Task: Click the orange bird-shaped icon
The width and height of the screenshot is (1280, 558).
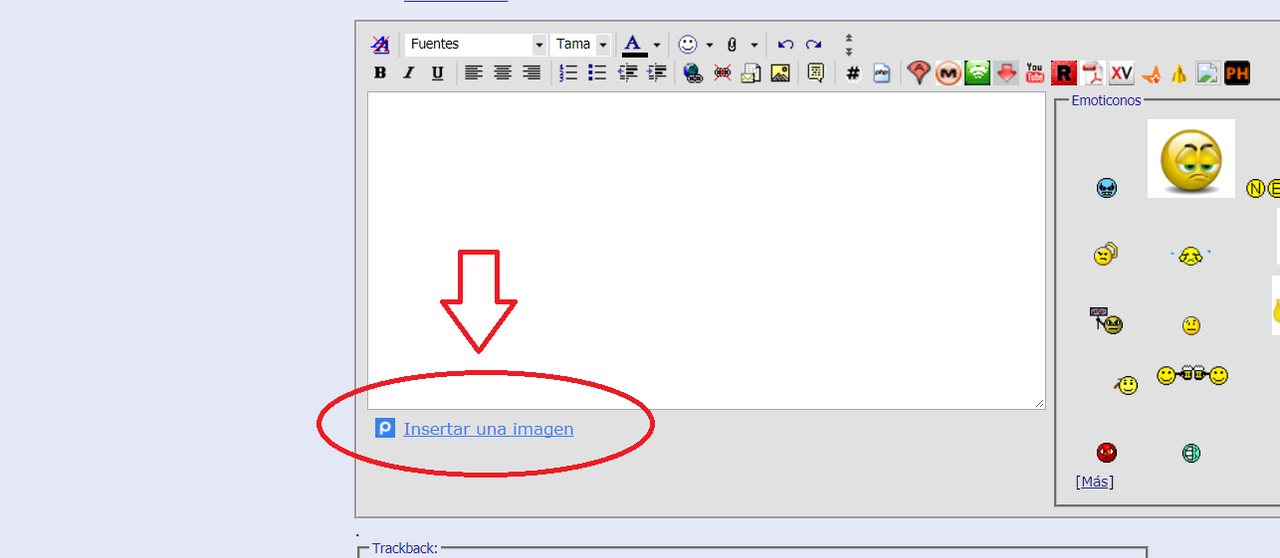Action: pos(1152,73)
